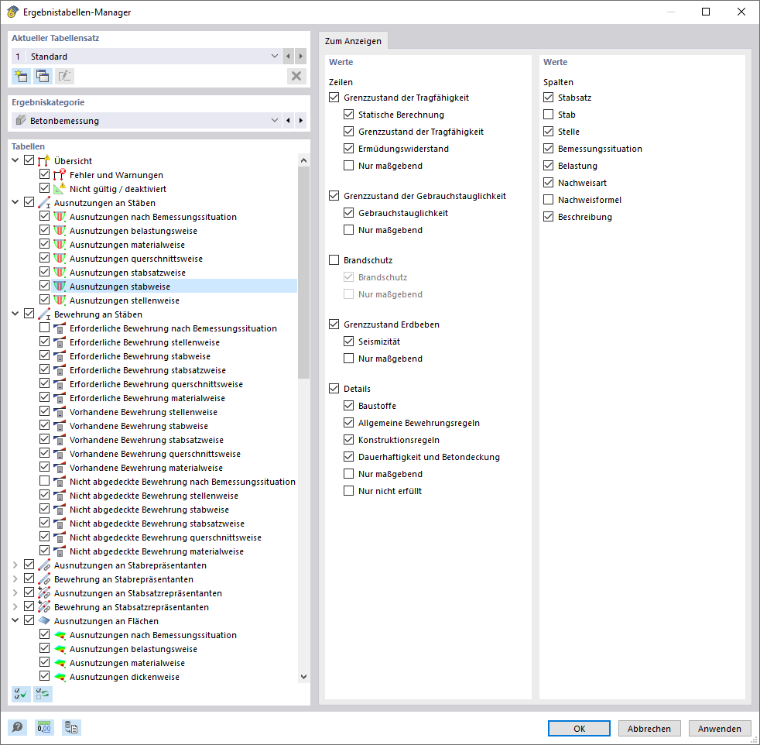760x745 pixels.
Task: Go to next Ergebniskategorie arrow
Action: [301, 120]
